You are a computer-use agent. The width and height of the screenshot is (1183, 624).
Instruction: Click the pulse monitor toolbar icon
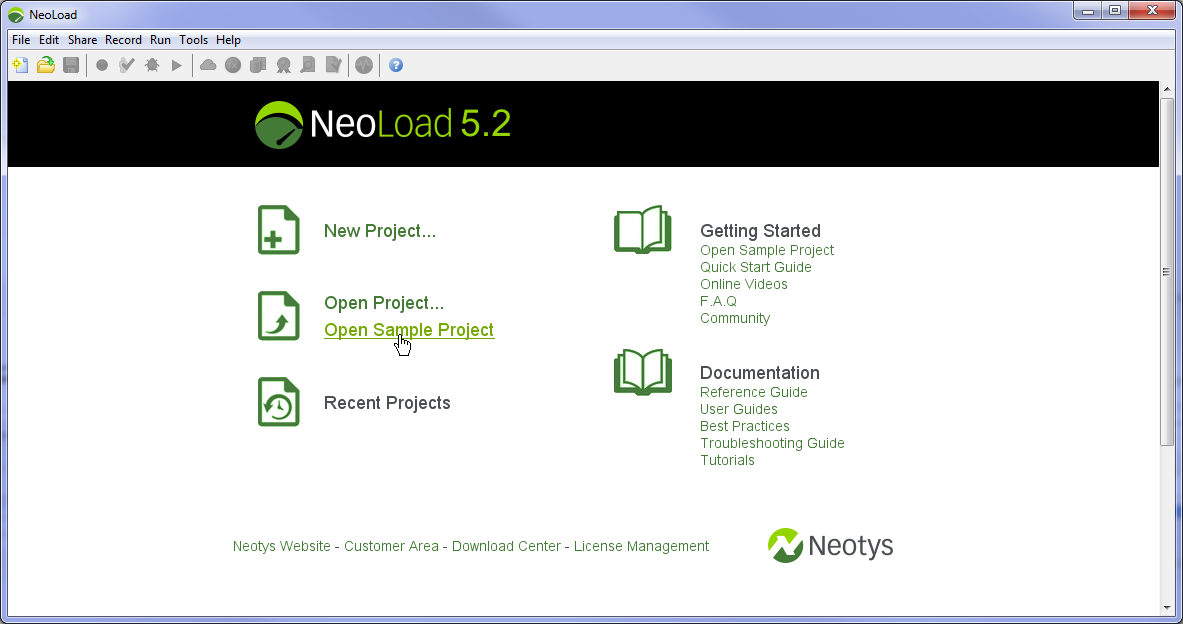(364, 66)
